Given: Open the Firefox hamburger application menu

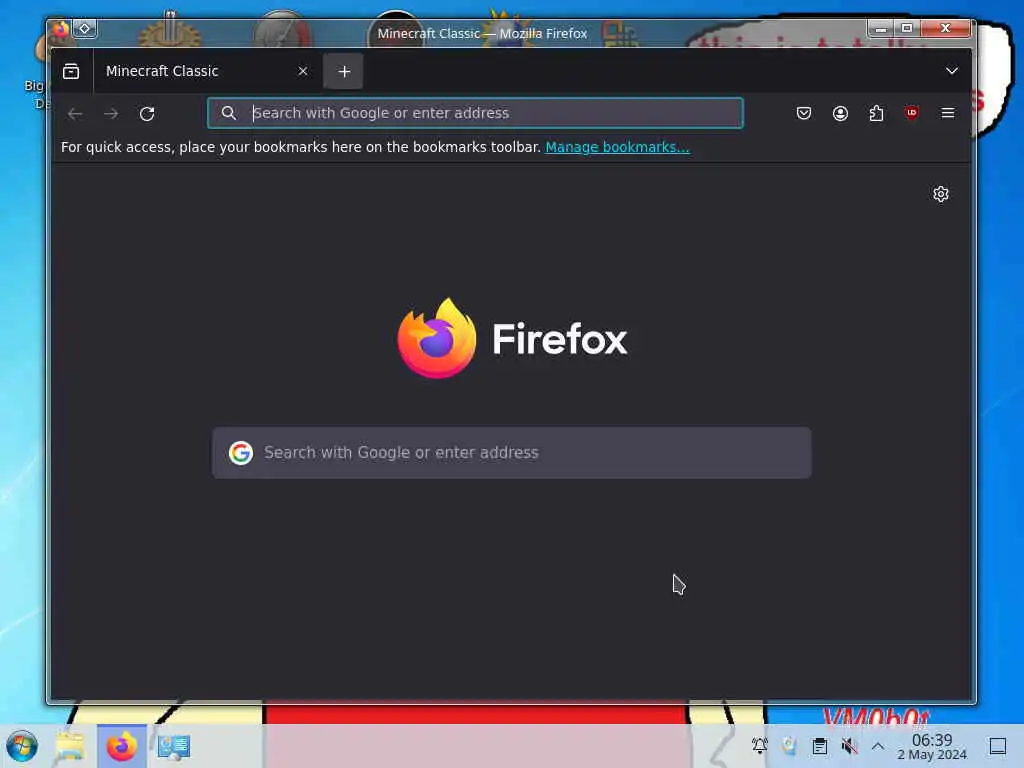Looking at the screenshot, I should click(x=948, y=113).
